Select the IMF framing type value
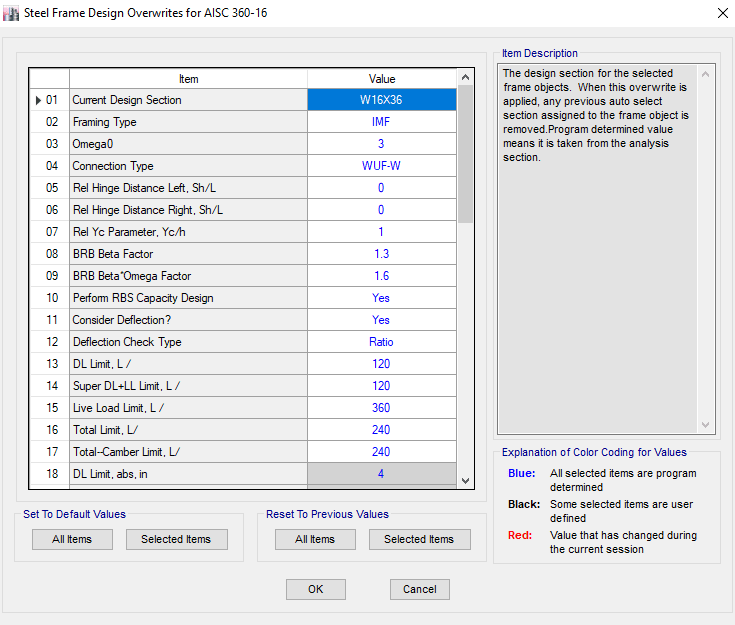Screen dimensions: 735x625 (382, 122)
